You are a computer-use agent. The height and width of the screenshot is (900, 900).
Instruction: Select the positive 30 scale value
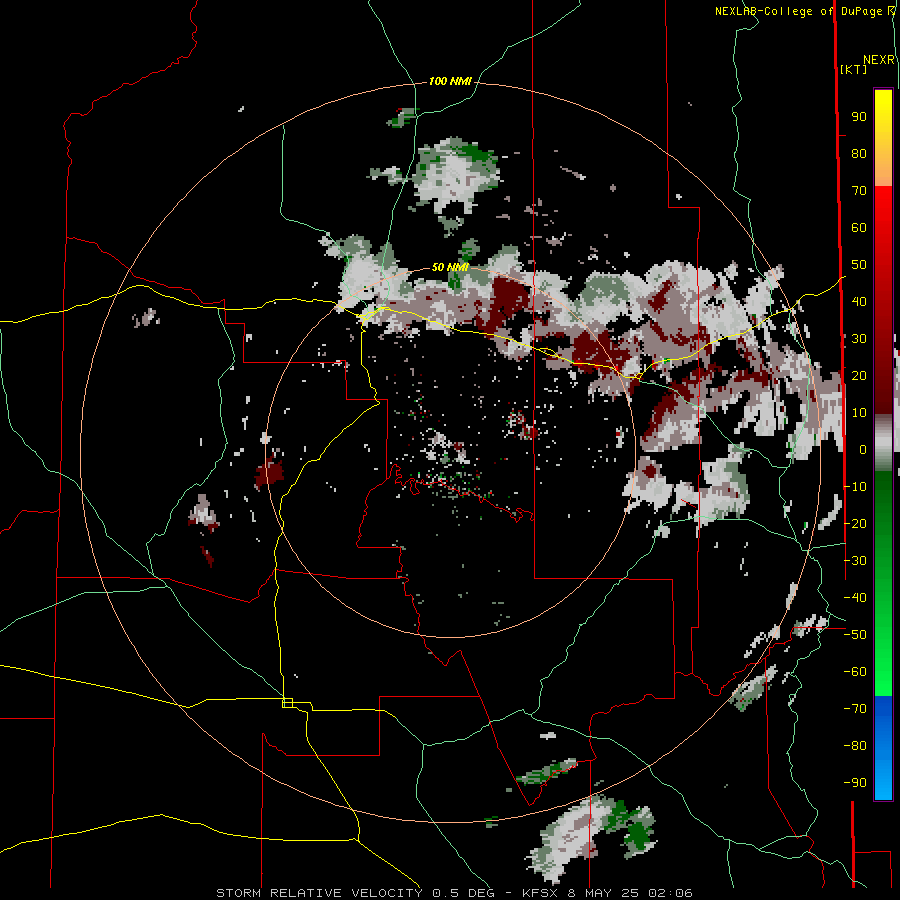coord(859,339)
